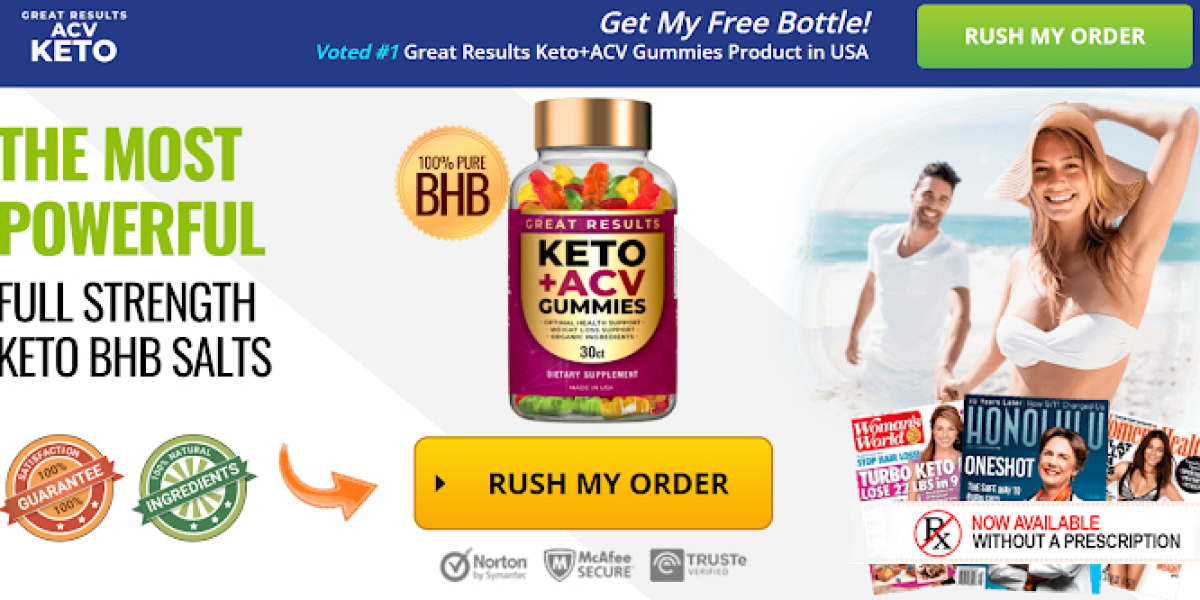Click the Get My Free Bottle text
Screen dimensions: 1200x600
click(735, 22)
